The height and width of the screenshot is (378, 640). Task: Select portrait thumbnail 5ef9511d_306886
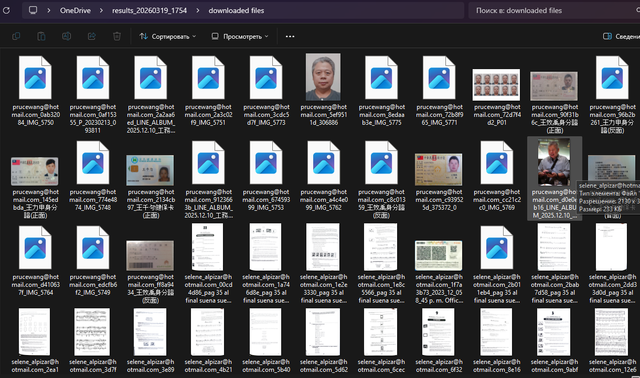click(323, 77)
